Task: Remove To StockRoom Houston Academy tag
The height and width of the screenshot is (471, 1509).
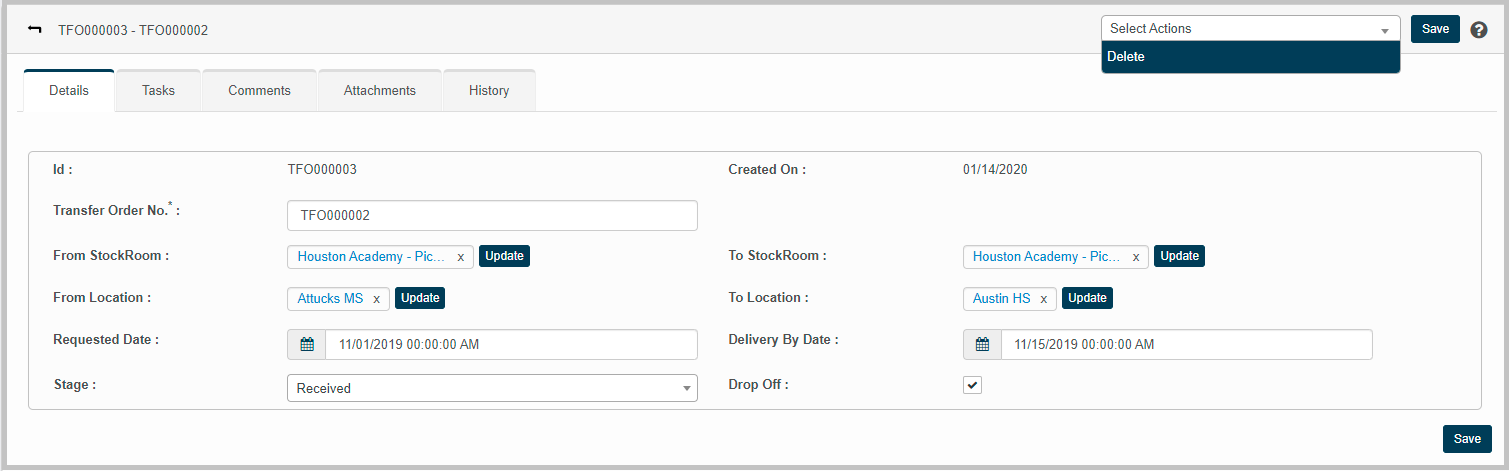Action: point(1135,257)
